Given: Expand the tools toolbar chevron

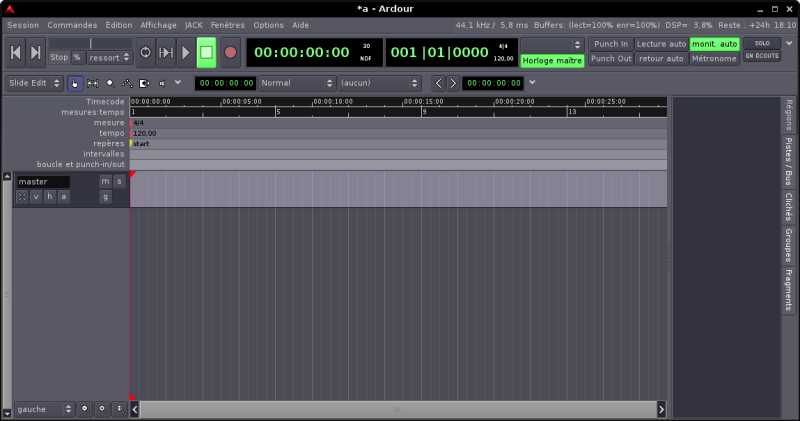Looking at the screenshot, I should tap(178, 82).
